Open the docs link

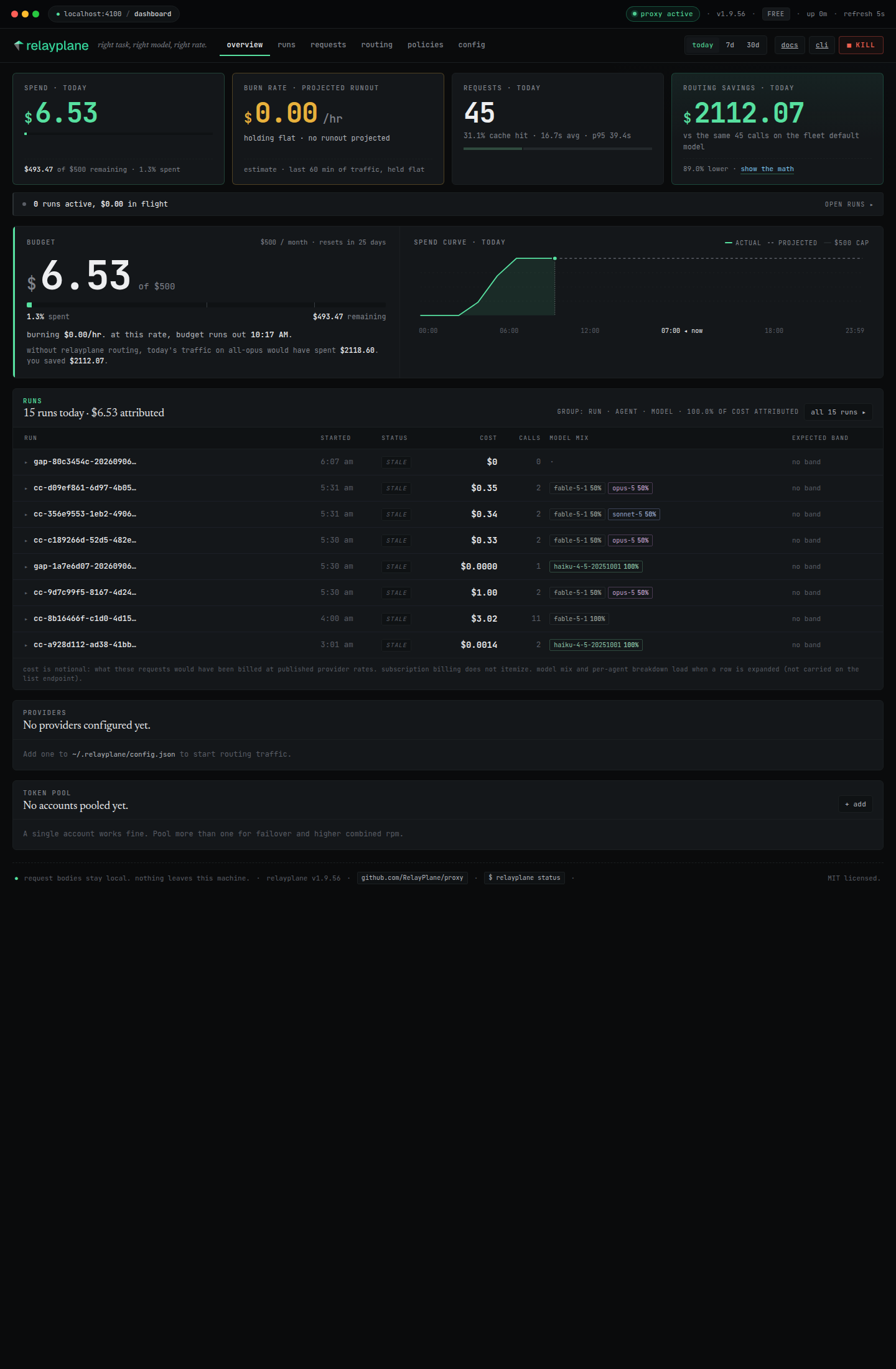pyautogui.click(x=790, y=45)
